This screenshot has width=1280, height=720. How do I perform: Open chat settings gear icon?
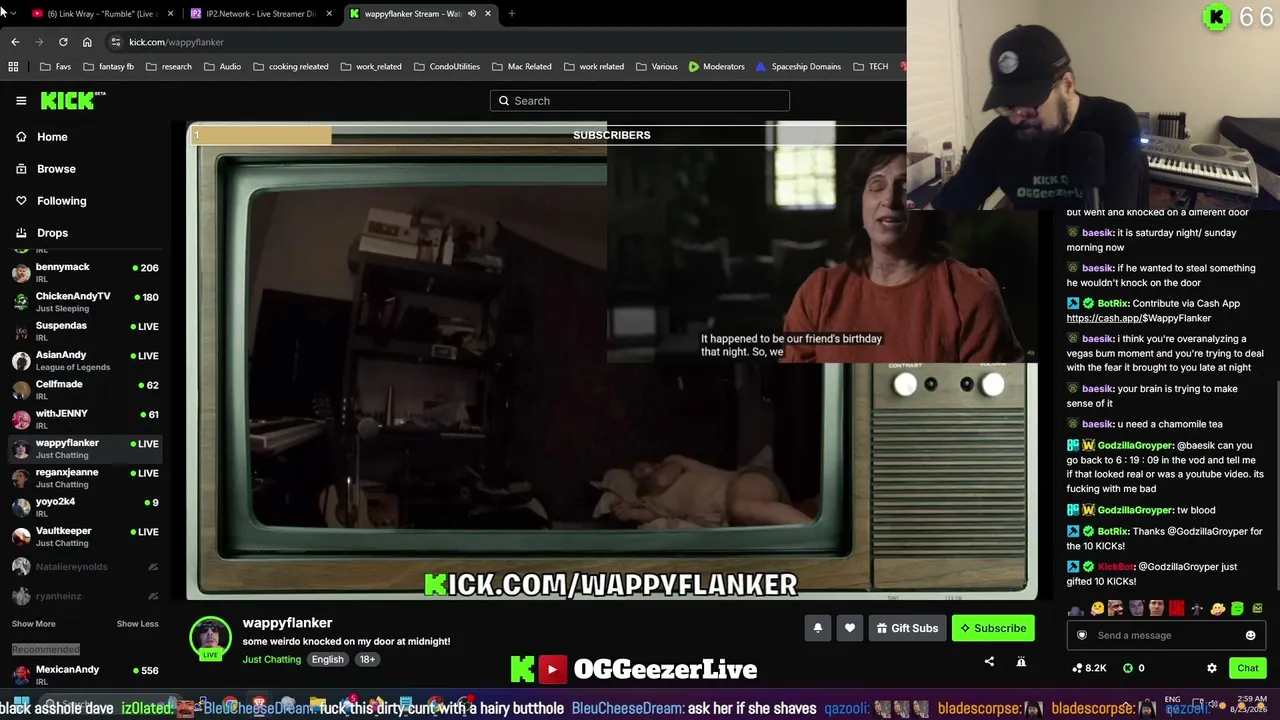[1212, 668]
